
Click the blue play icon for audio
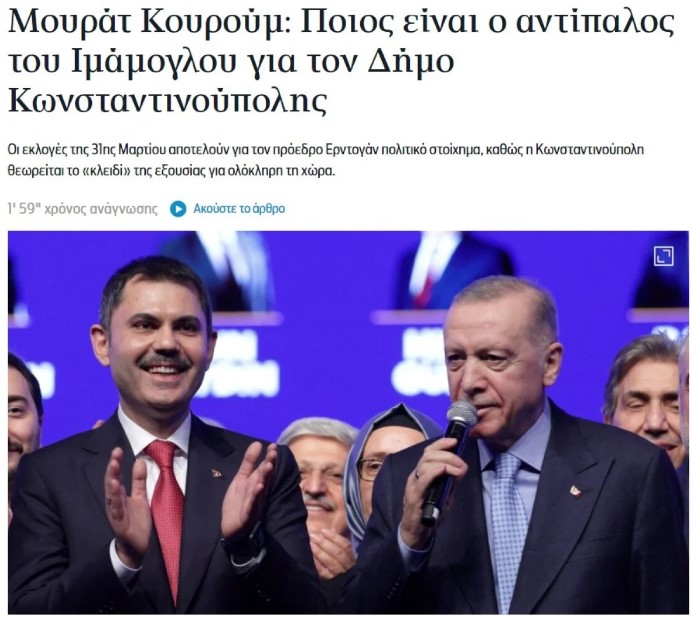click(178, 209)
